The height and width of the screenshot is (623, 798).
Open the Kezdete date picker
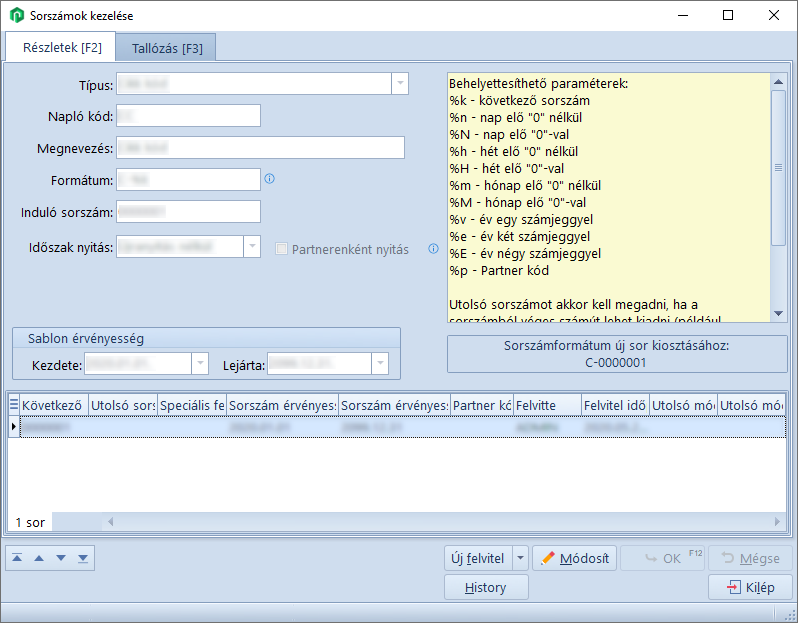tap(199, 365)
